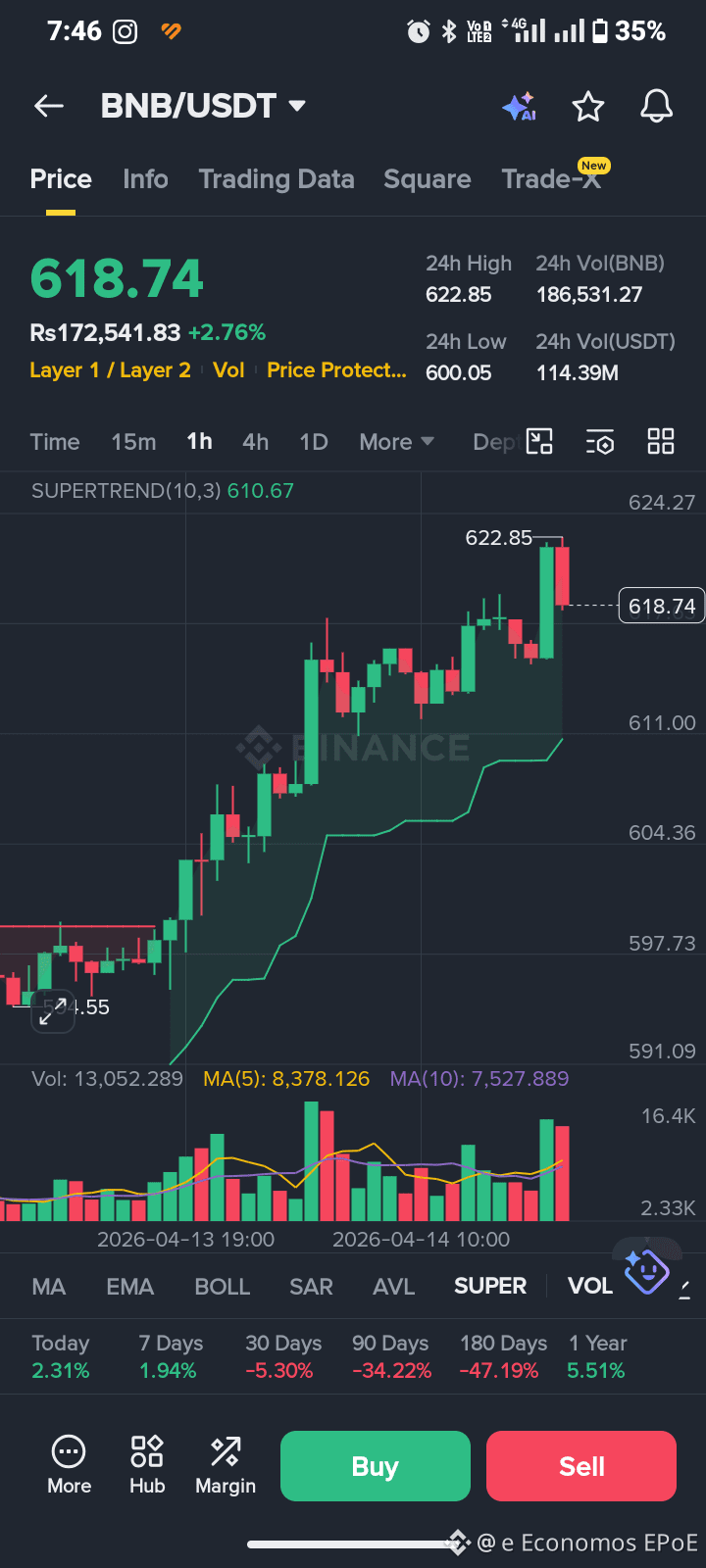The width and height of the screenshot is (706, 1568).
Task: Tap the back arrow icon
Action: point(49,106)
